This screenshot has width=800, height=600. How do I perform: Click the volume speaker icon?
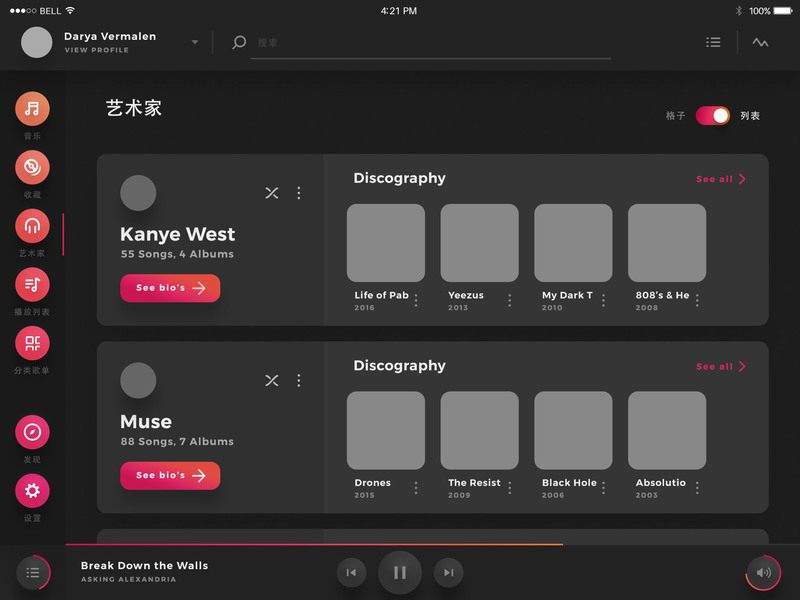coord(763,572)
